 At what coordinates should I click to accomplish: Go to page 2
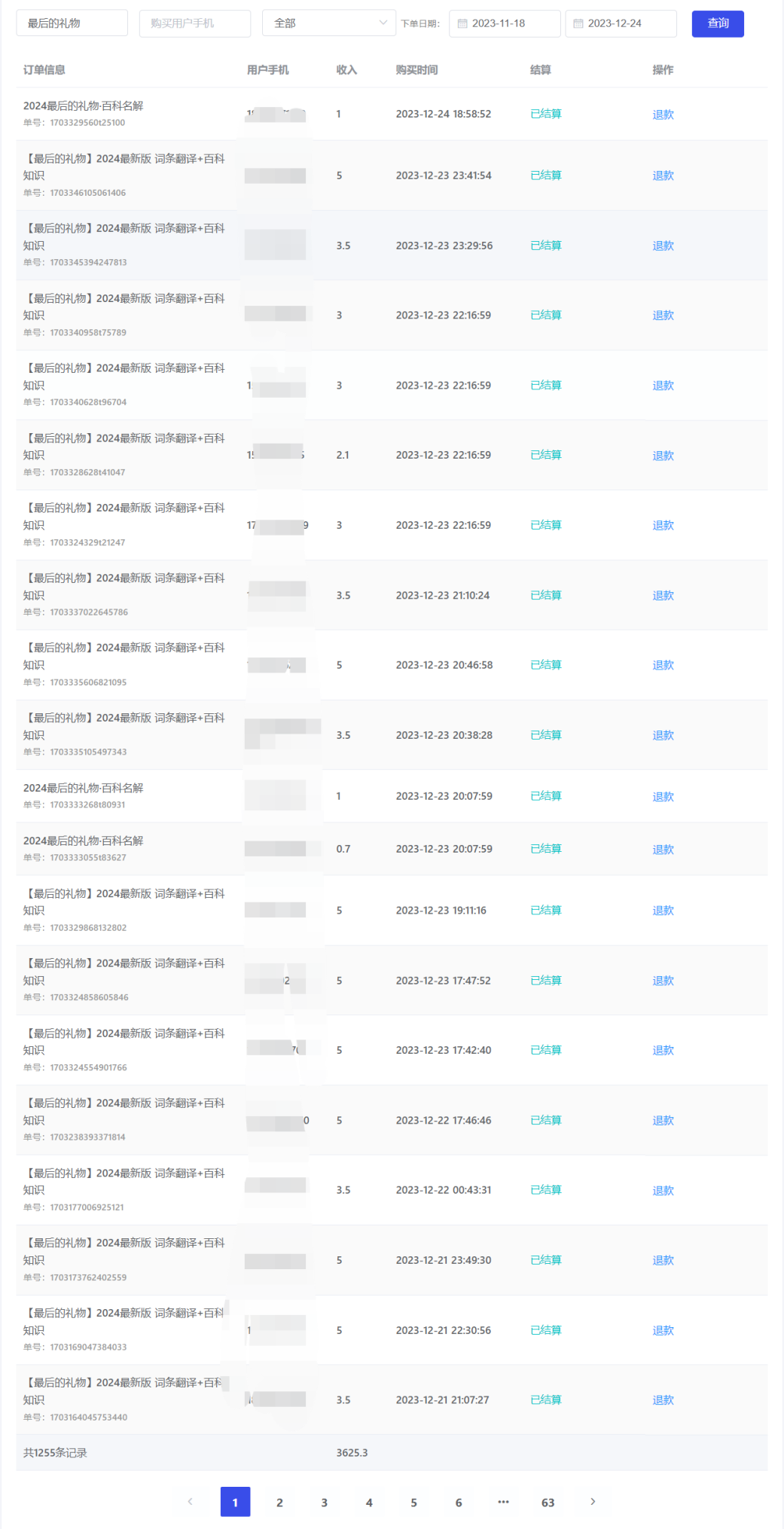coord(279,1502)
